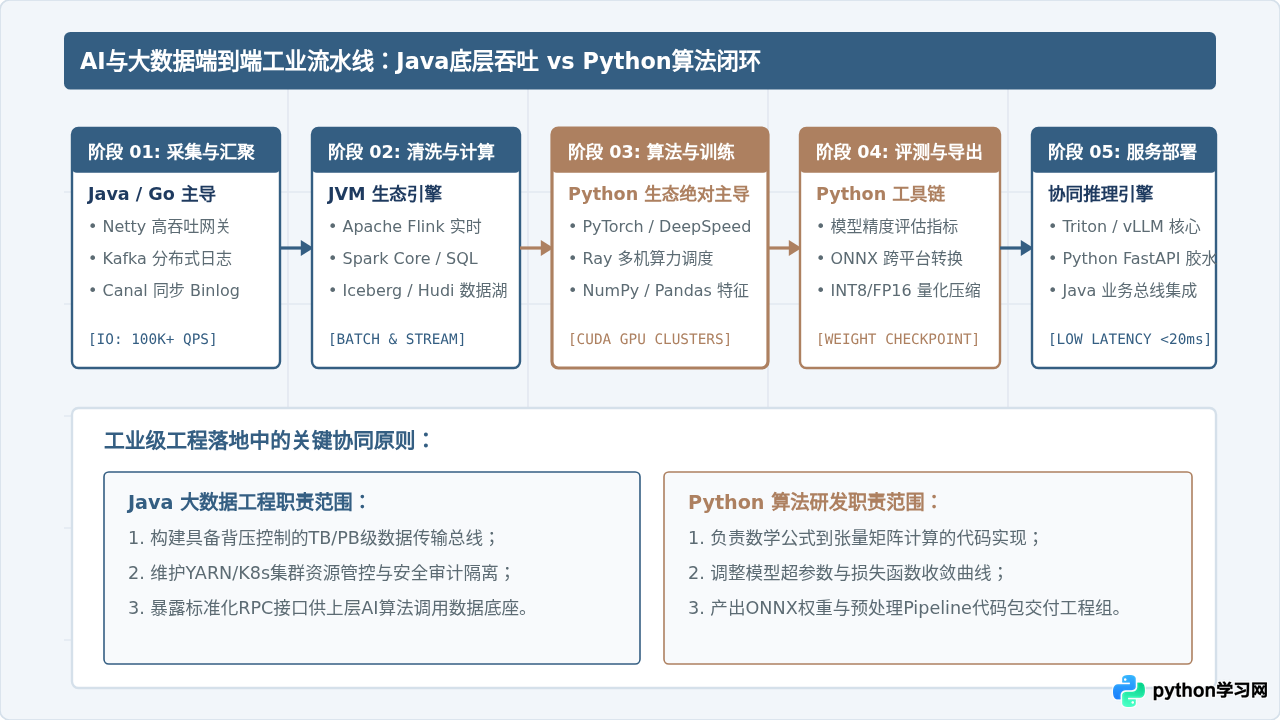The width and height of the screenshot is (1280, 720).
Task: Click the infographic title about Java底层吞吐 vs Python算法闭环
Action: coord(420,61)
